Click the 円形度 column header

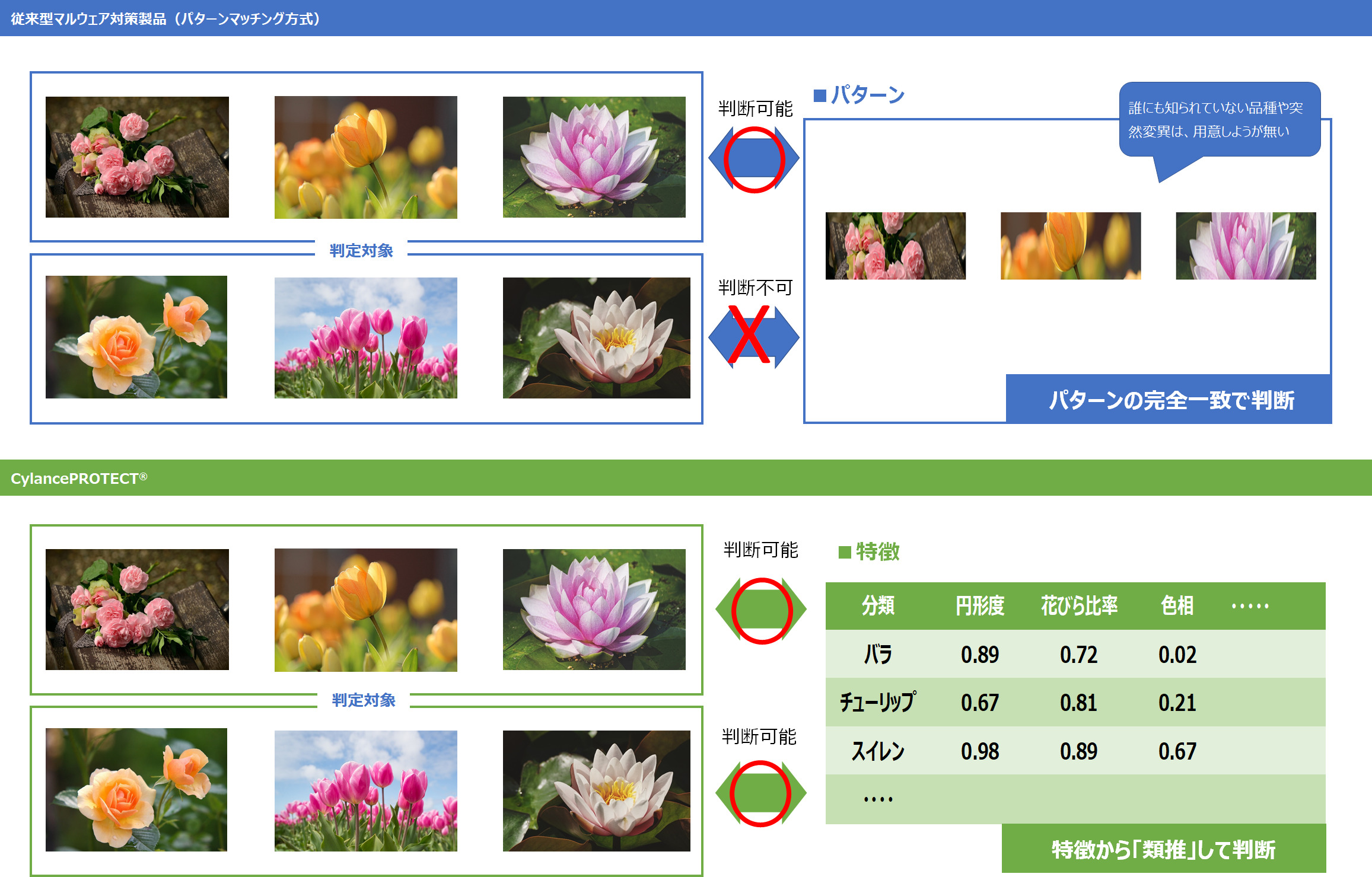pyautogui.click(x=979, y=605)
